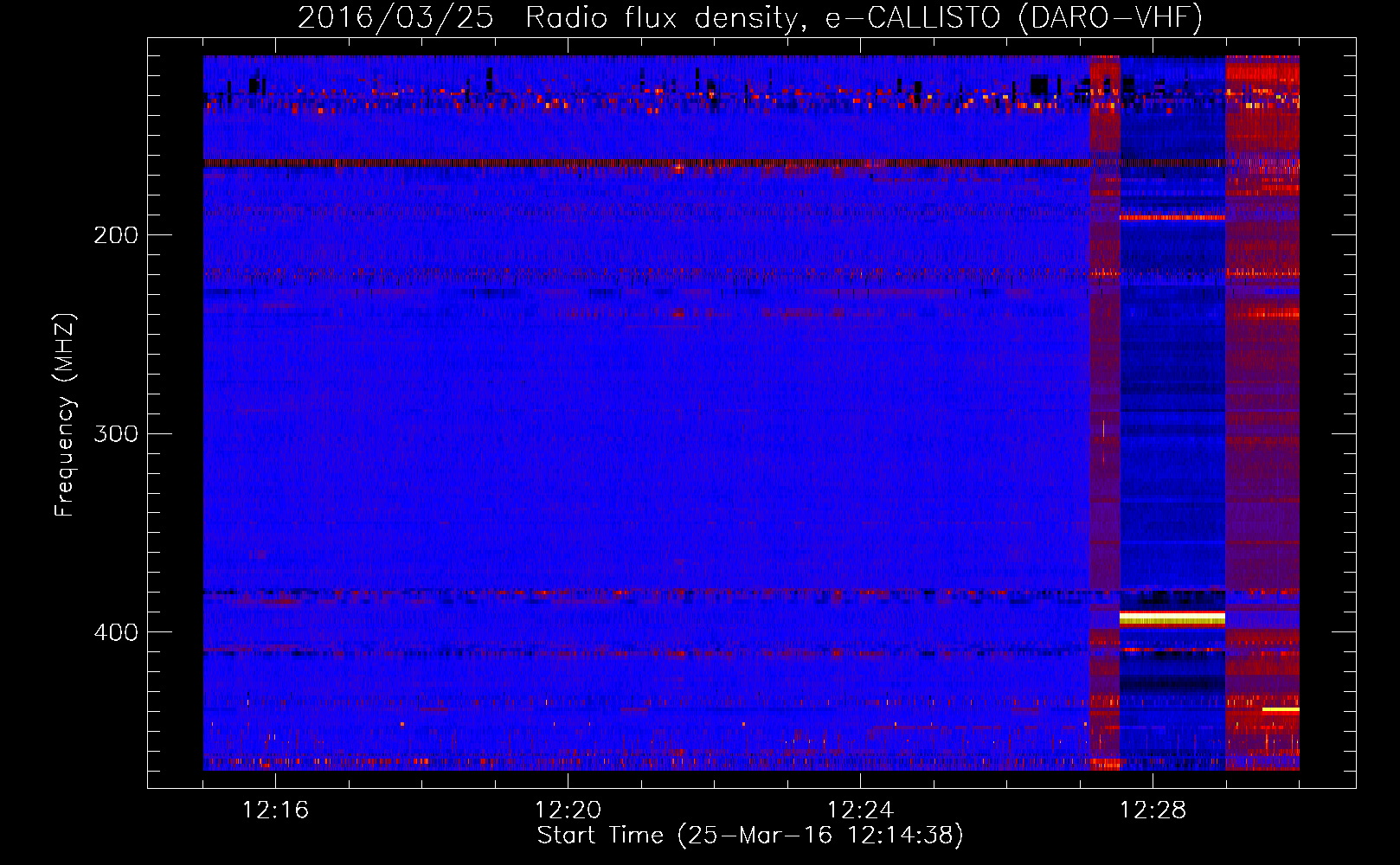Image resolution: width=1400 pixels, height=865 pixels.
Task: Click the 'Start Time (25-Mar-16 12:14:38)' label
Action: click(750, 836)
